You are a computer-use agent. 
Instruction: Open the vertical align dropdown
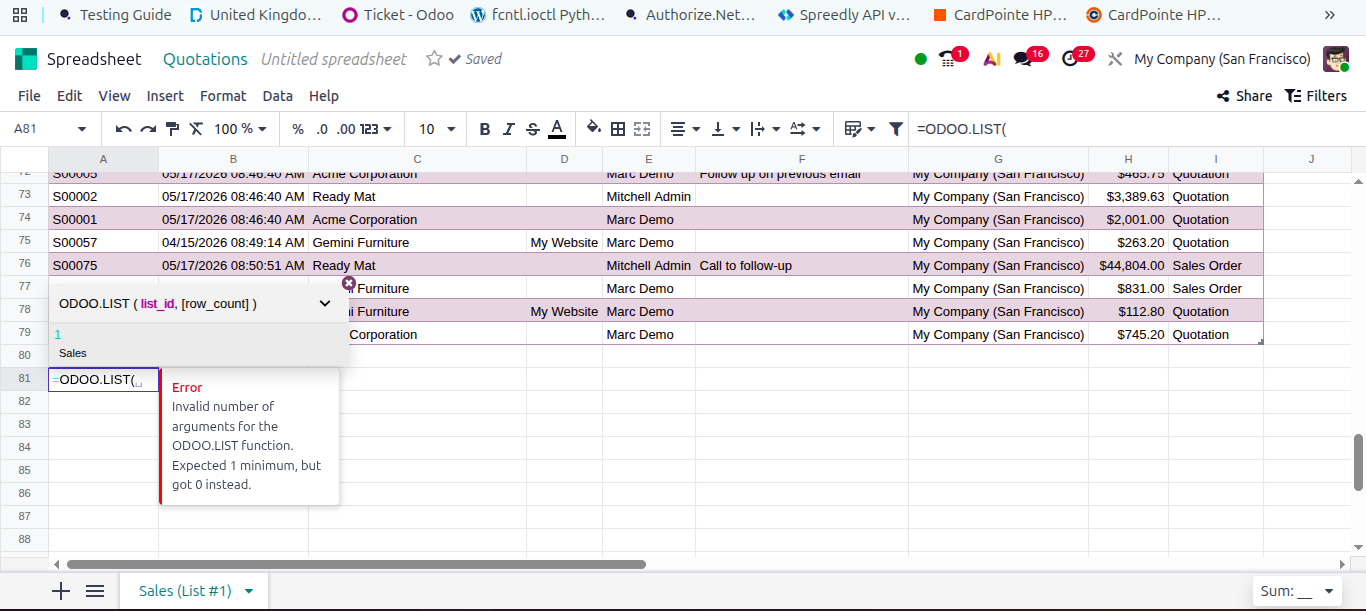click(x=725, y=129)
